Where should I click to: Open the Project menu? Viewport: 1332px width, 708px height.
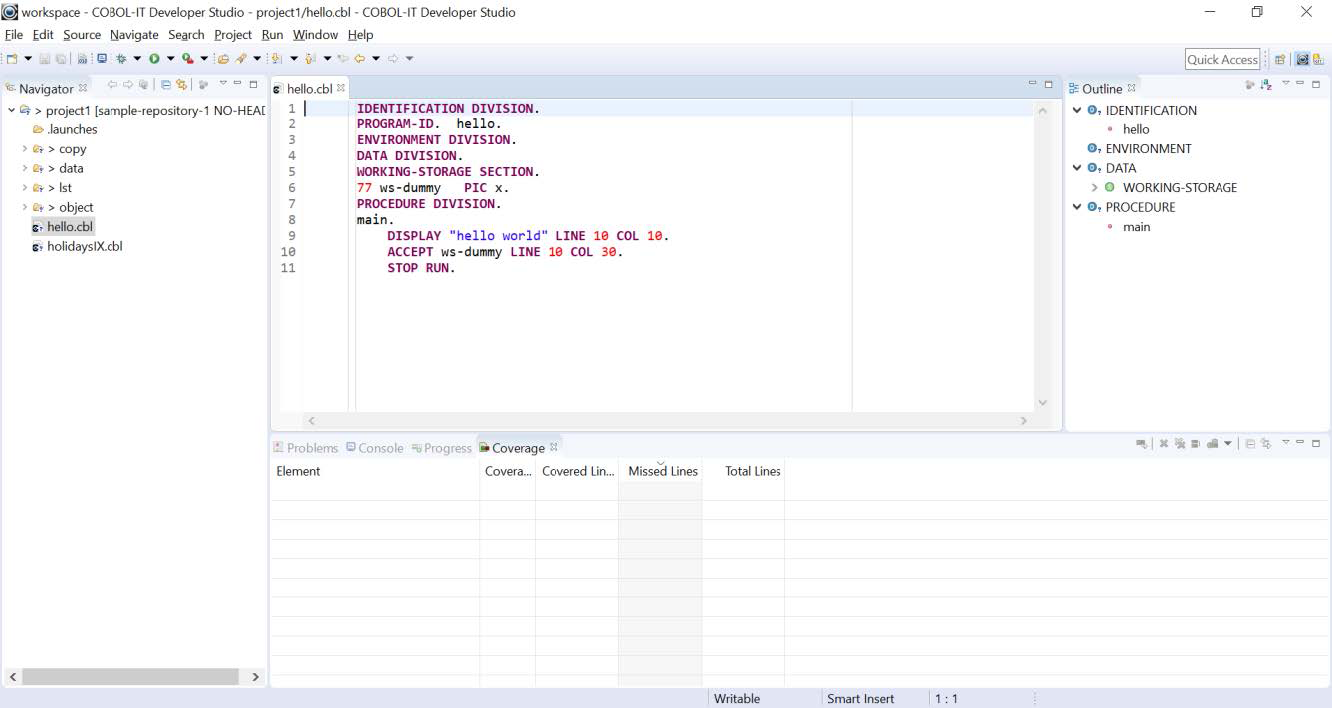coord(232,34)
